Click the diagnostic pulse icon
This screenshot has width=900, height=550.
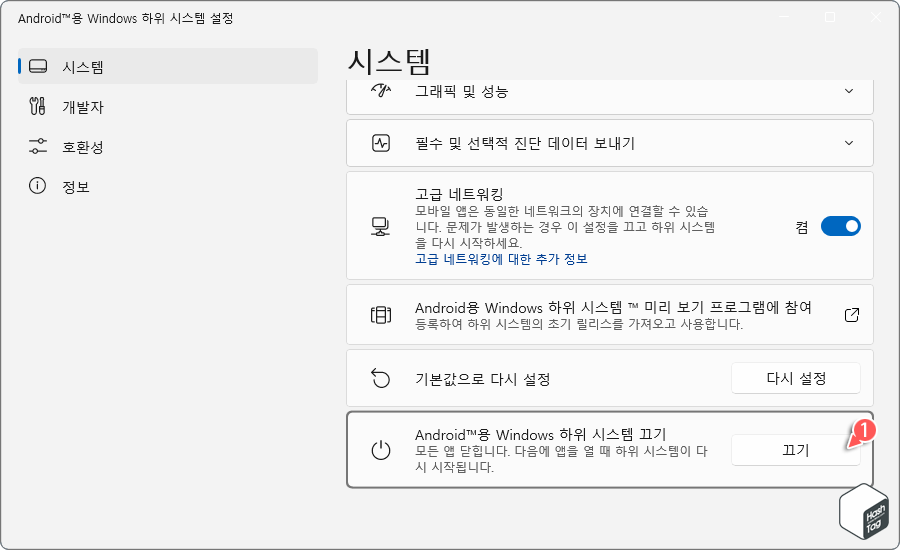click(381, 143)
